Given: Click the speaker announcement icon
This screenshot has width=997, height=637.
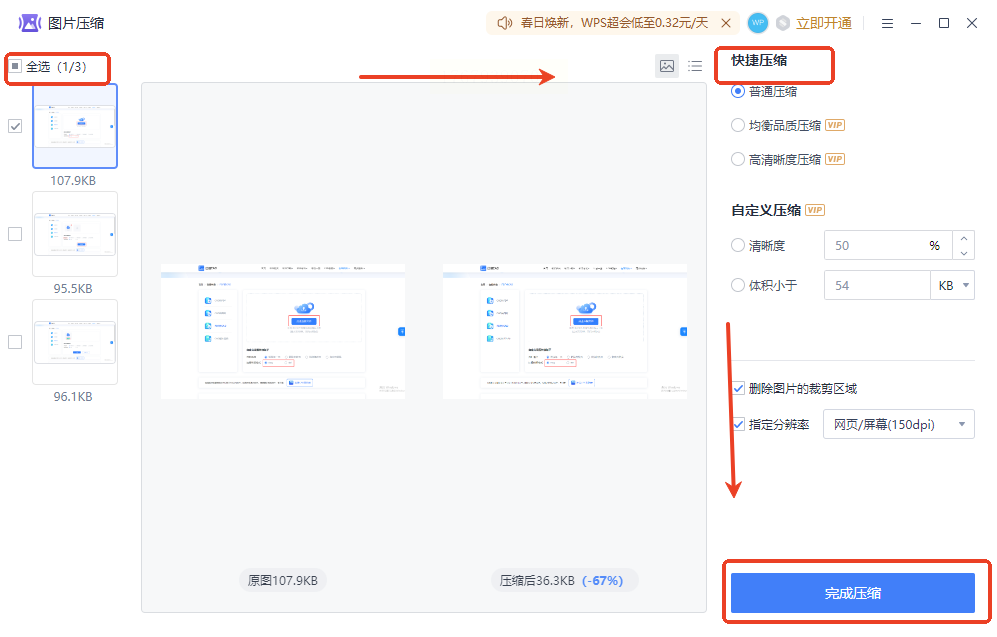Looking at the screenshot, I should [x=505, y=24].
